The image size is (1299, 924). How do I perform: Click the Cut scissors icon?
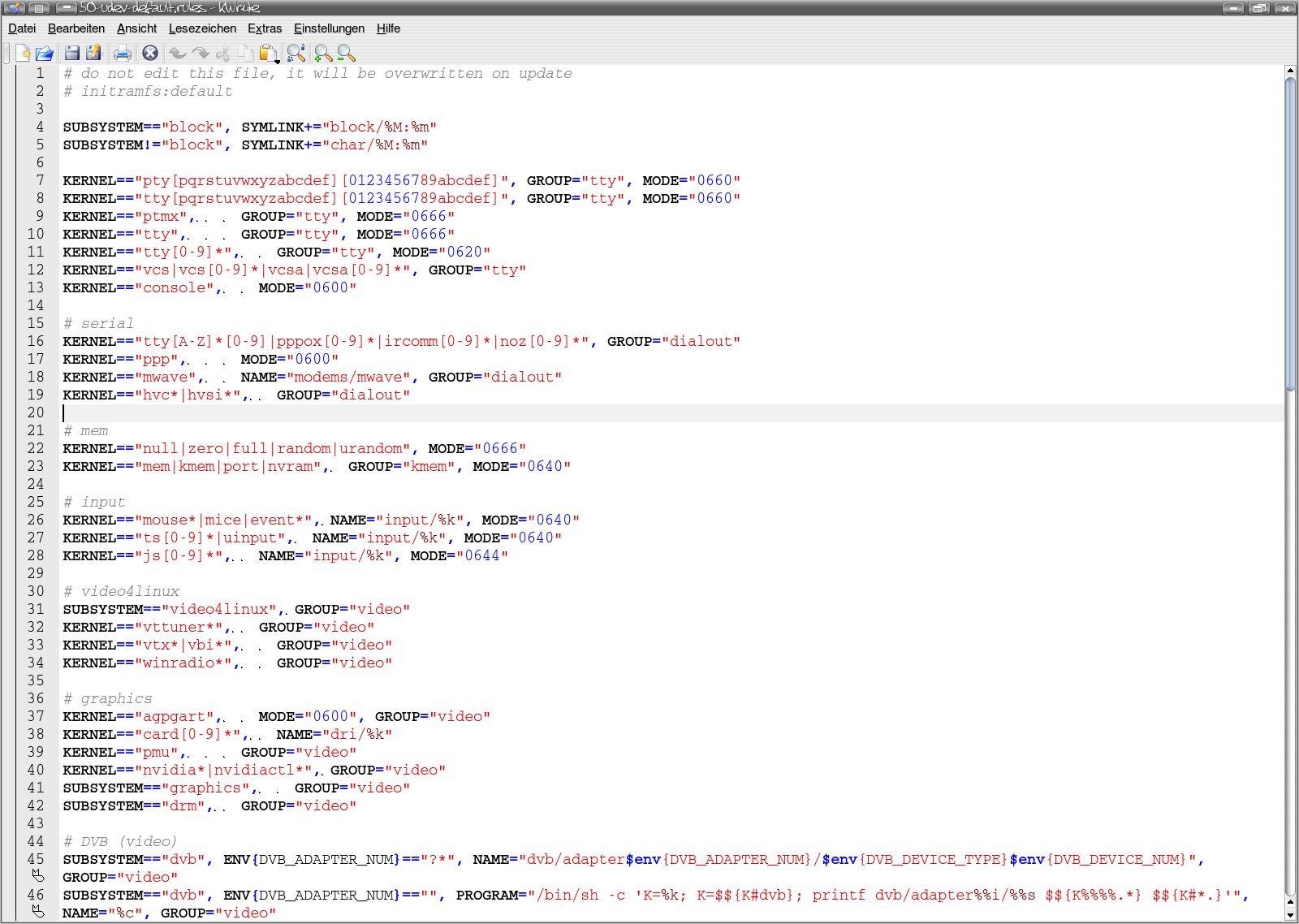tap(223, 53)
